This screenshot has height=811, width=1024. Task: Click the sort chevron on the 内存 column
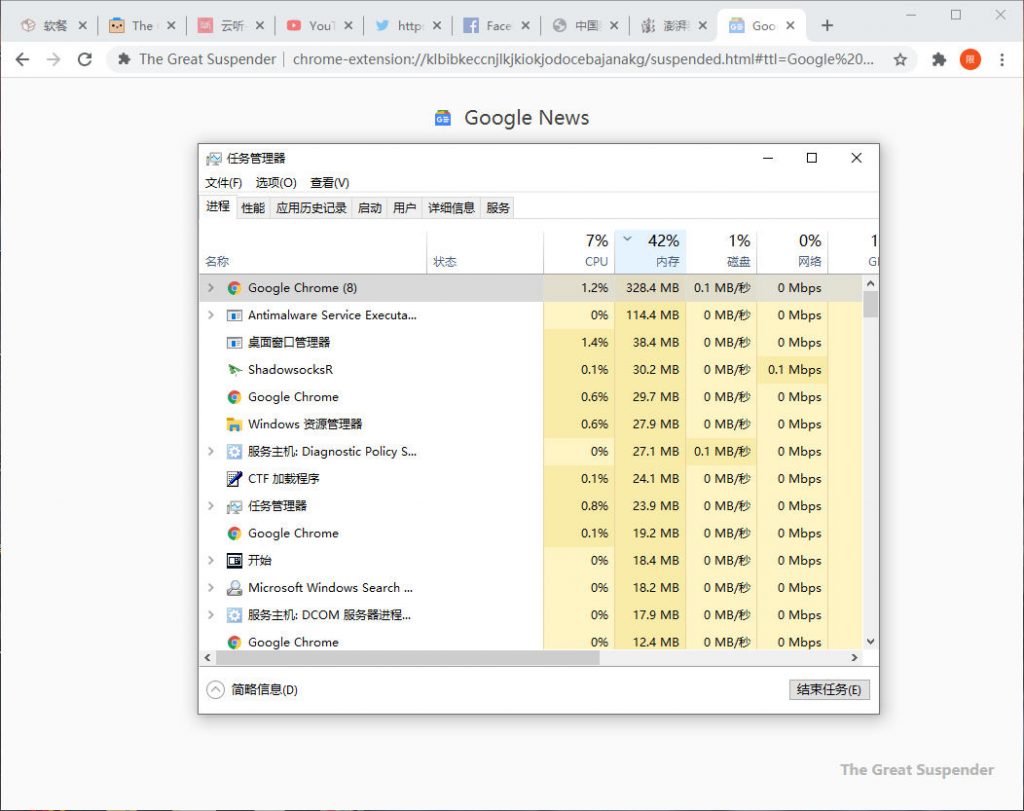(x=629, y=238)
